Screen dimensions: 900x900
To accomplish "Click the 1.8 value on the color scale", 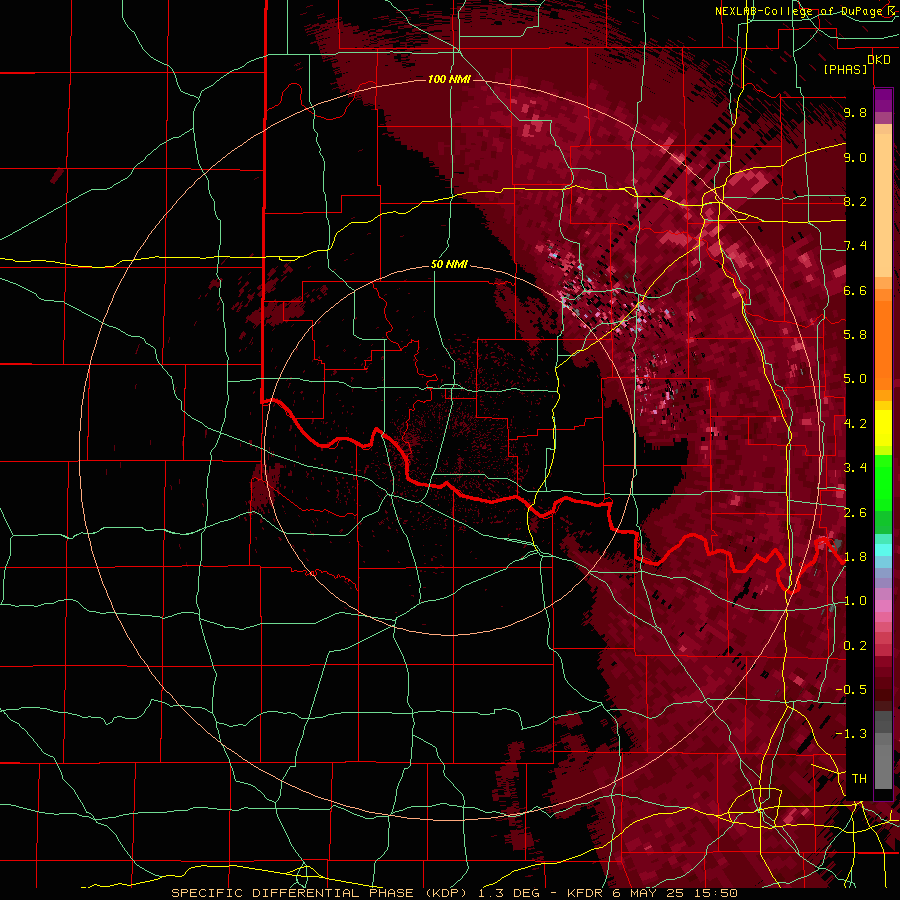I will pos(855,556).
